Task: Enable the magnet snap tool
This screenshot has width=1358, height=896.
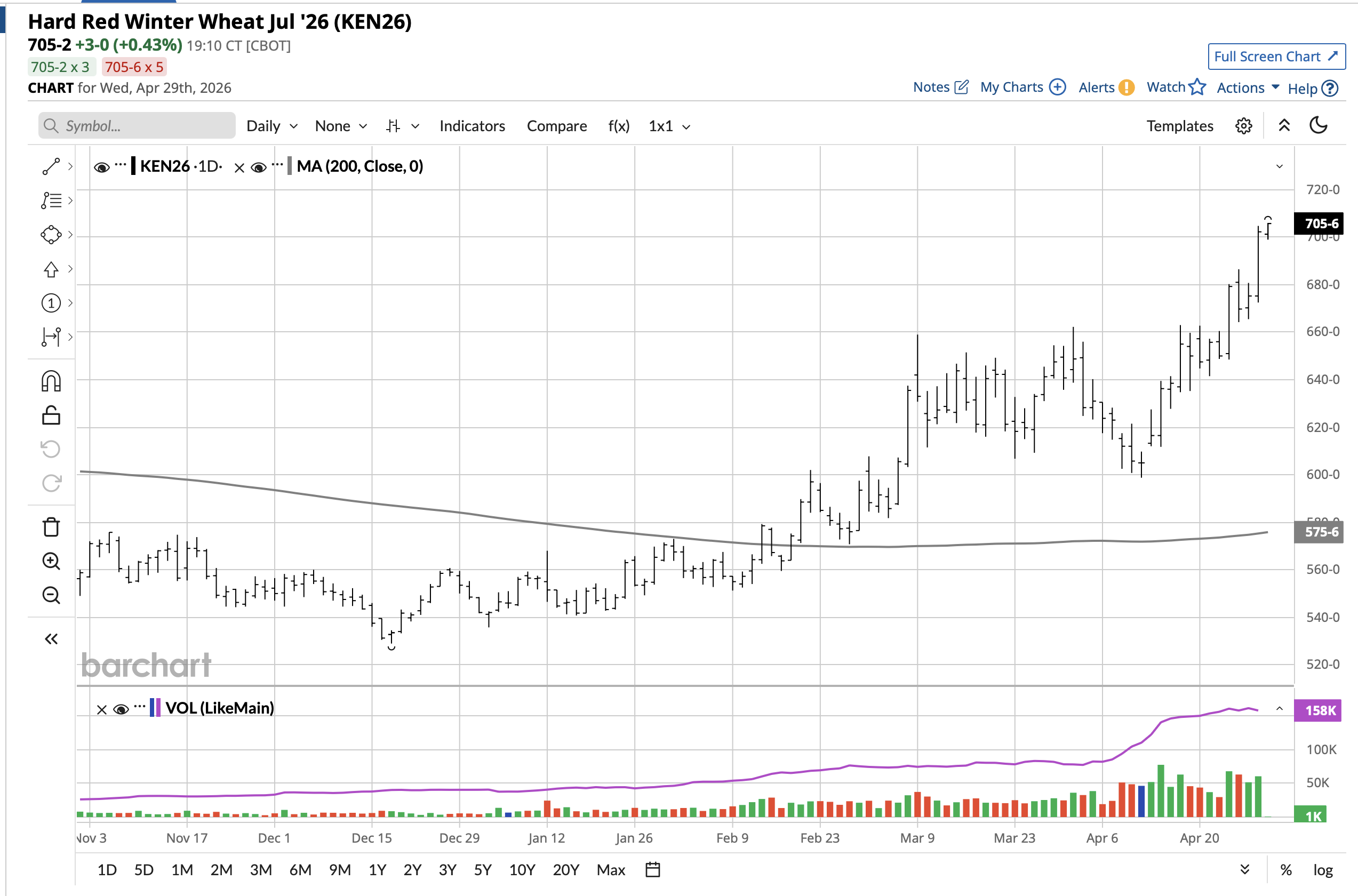Action: pos(51,381)
